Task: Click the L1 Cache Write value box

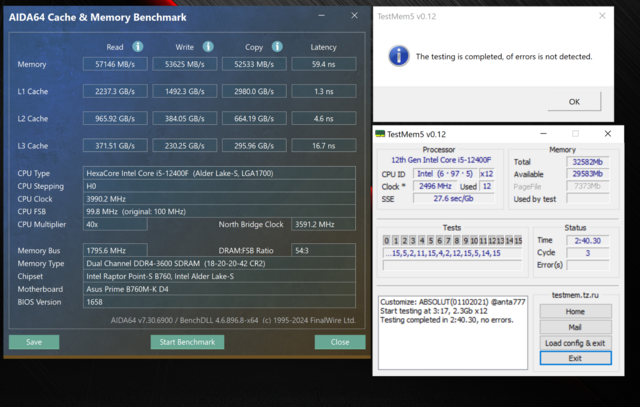Action: (184, 91)
